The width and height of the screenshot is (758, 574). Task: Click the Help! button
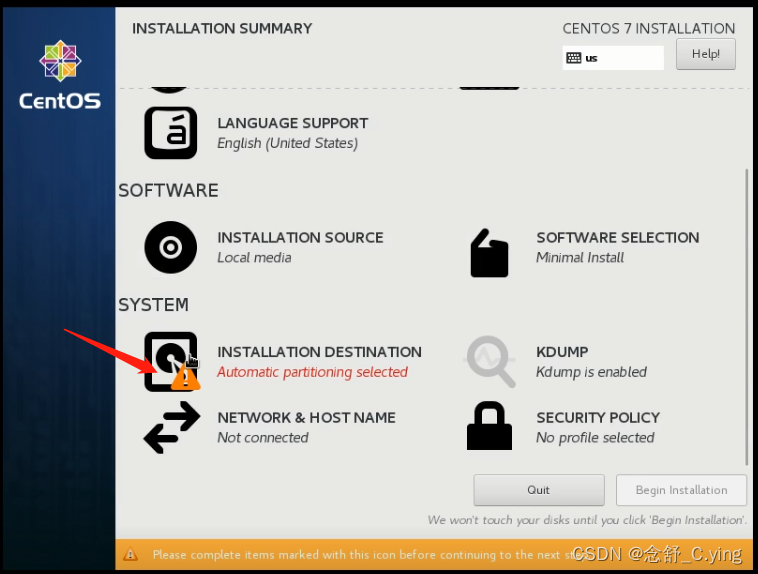click(x=706, y=54)
